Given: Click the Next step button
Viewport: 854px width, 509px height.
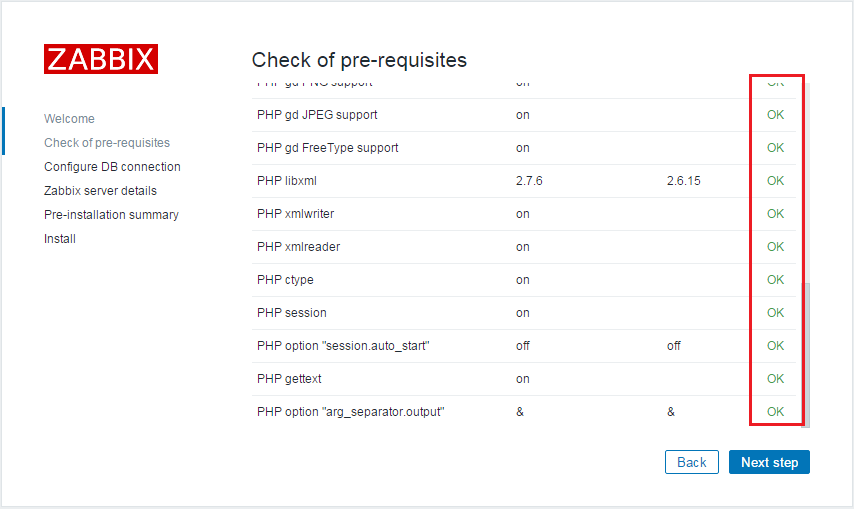Looking at the screenshot, I should (769, 462).
